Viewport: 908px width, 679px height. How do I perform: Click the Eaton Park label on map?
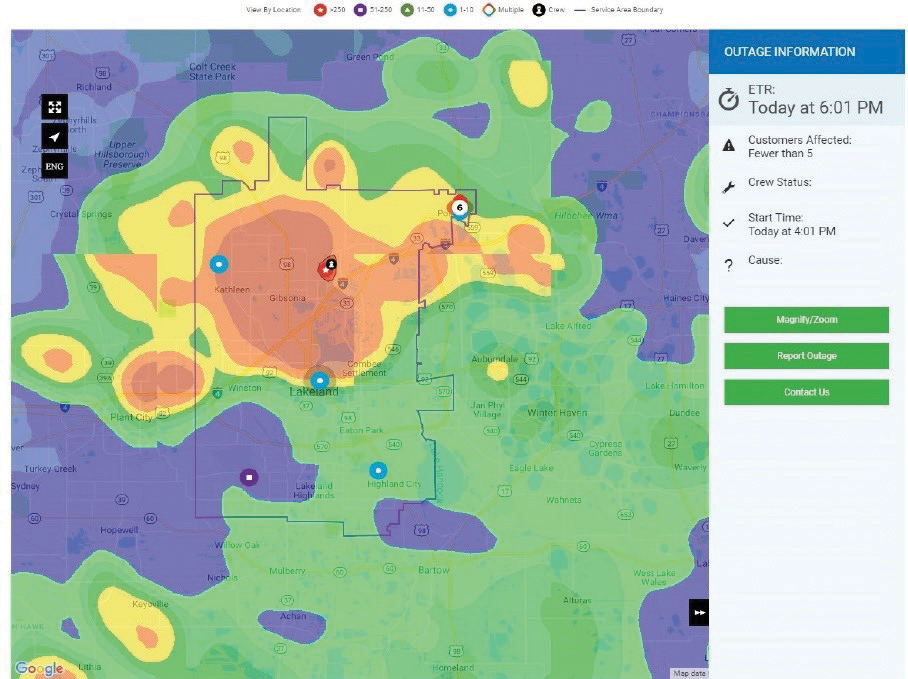(x=361, y=430)
